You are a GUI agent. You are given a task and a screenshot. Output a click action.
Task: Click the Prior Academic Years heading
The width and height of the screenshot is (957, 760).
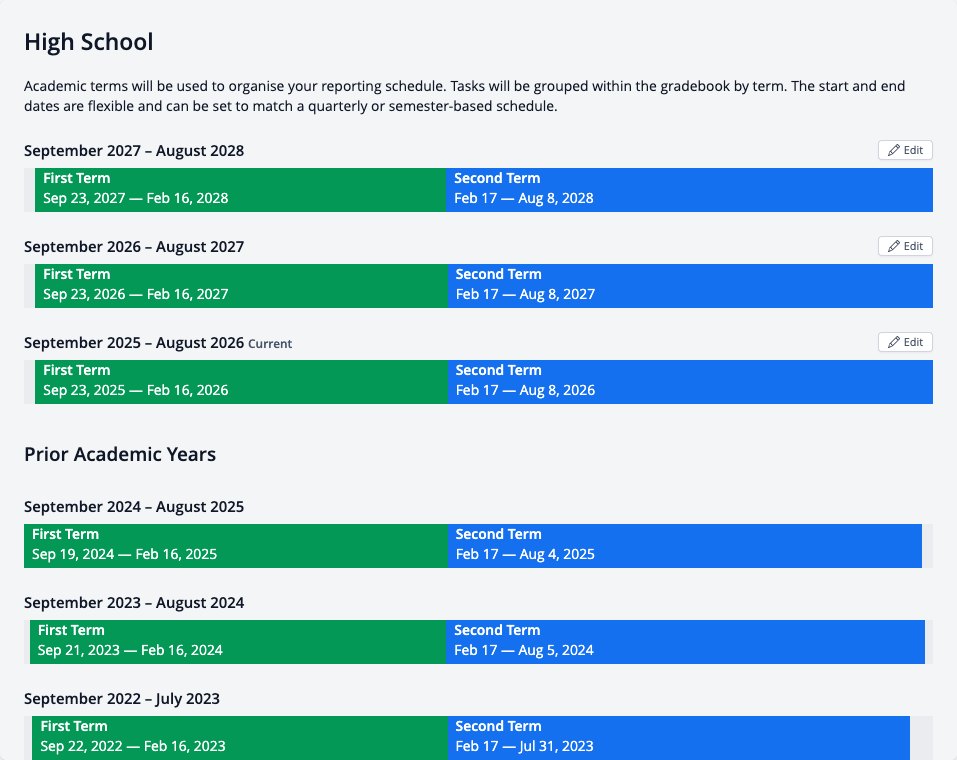coord(120,454)
